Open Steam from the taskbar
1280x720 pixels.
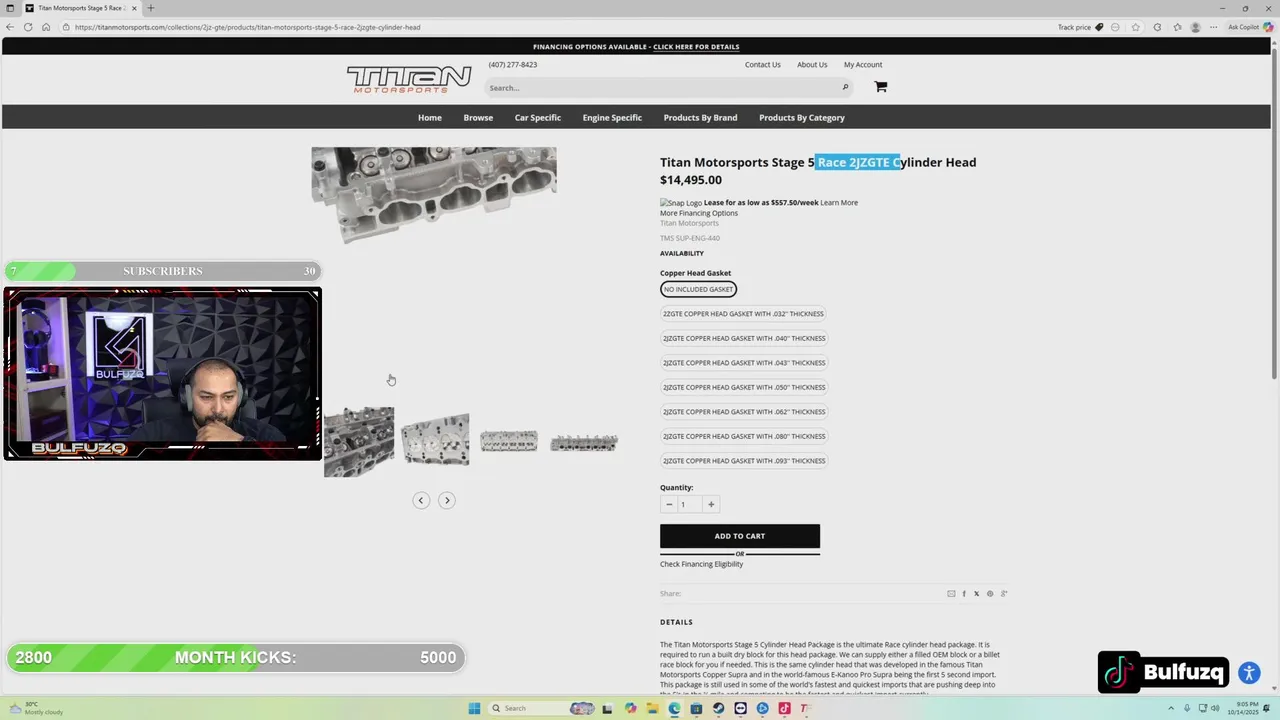click(718, 708)
